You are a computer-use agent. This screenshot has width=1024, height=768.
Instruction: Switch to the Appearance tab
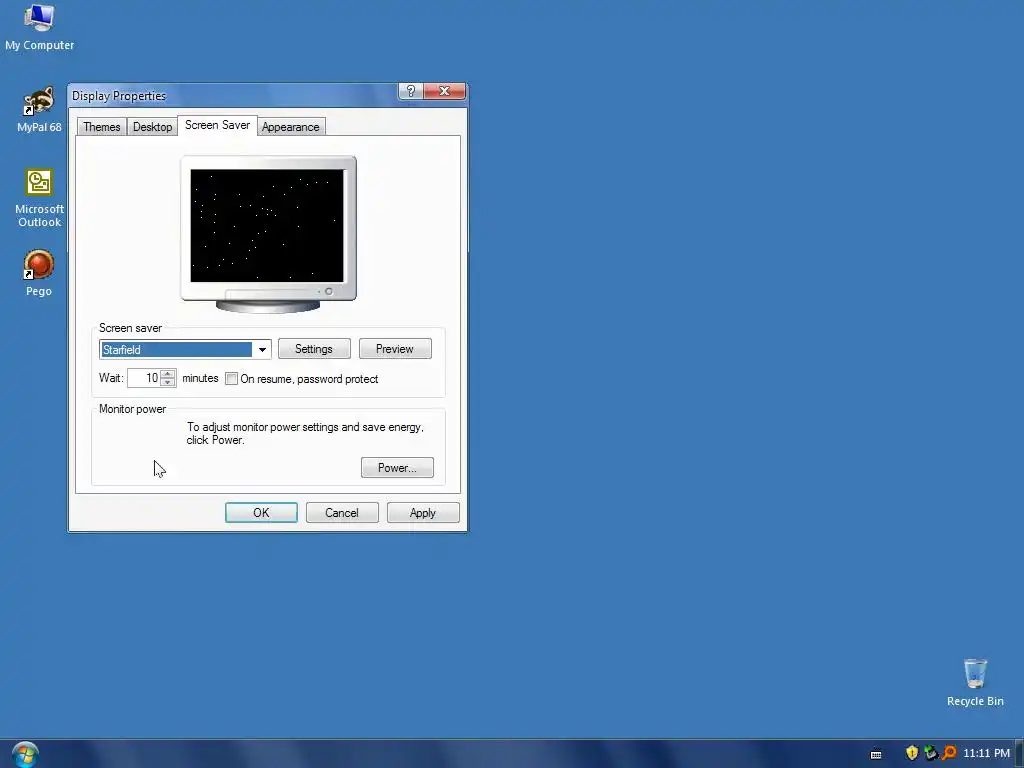coord(291,127)
